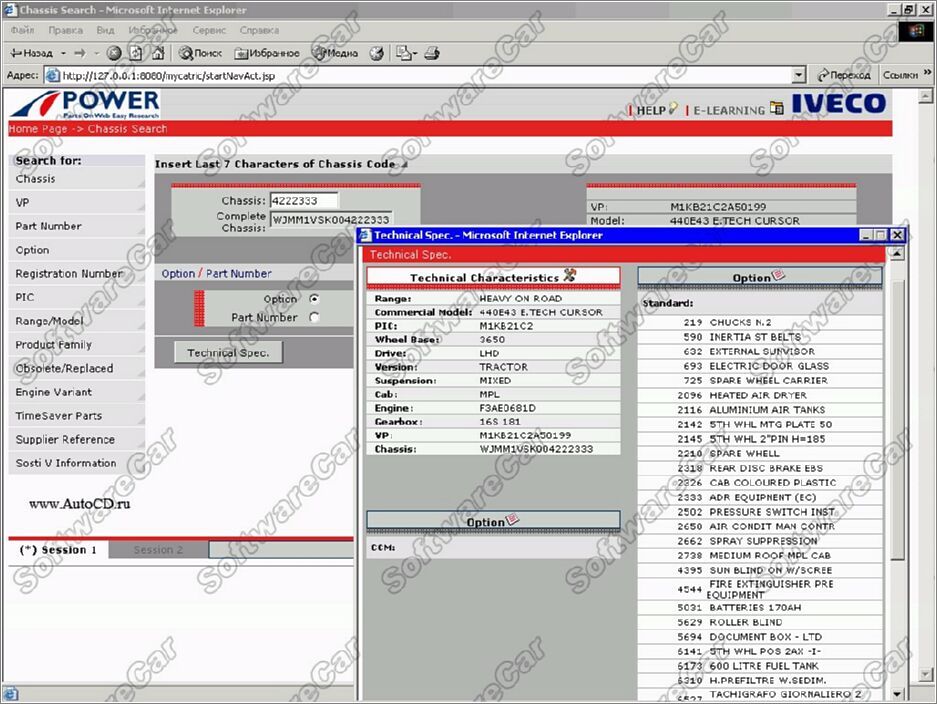Viewport: 937px width, 704px height.
Task: Click the browser Refresh icon
Action: (136, 53)
